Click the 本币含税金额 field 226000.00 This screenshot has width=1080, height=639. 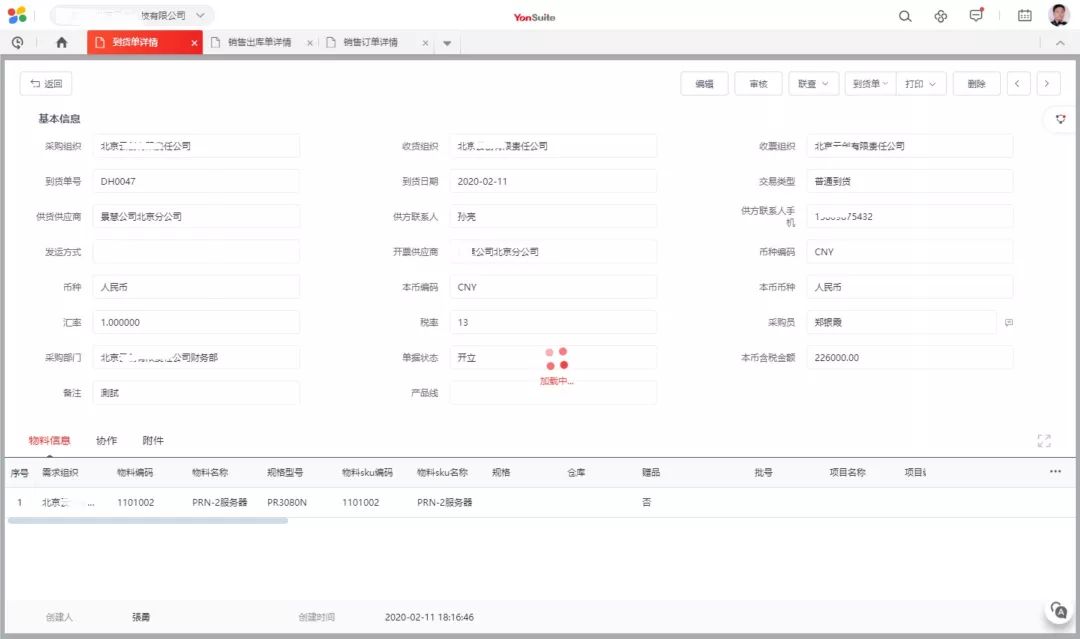tap(910, 357)
